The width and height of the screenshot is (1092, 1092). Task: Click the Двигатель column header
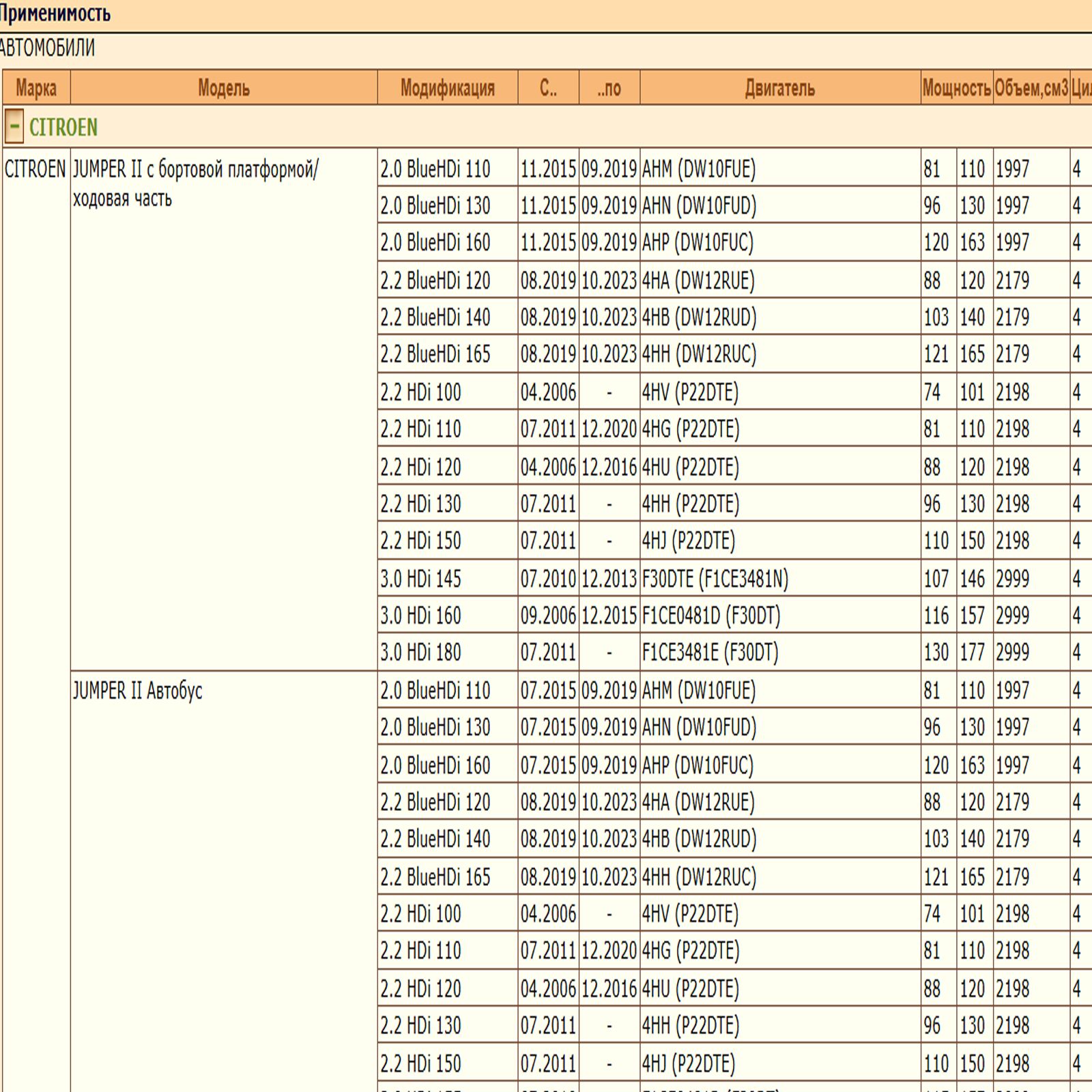point(779,88)
